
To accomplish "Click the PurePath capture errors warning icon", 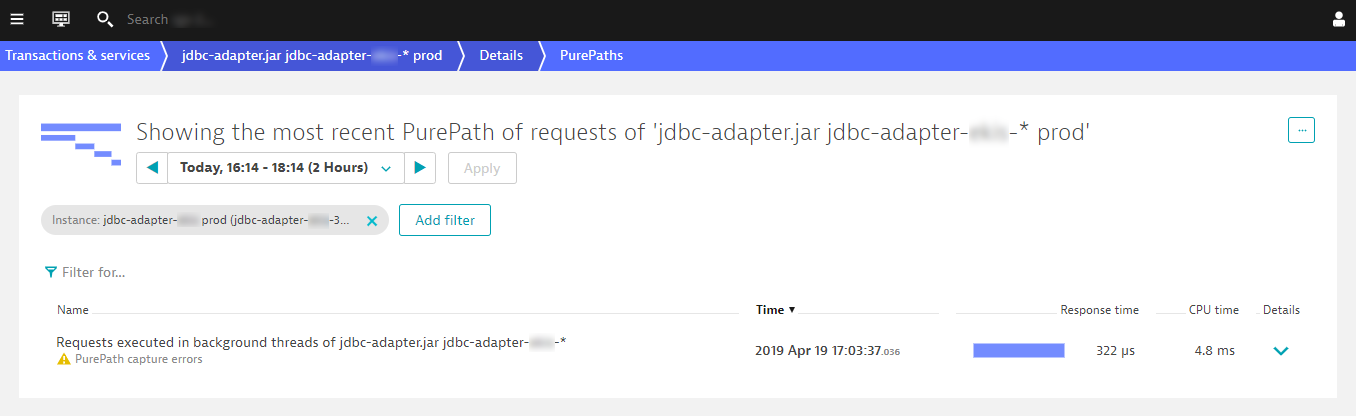I will [x=64, y=359].
